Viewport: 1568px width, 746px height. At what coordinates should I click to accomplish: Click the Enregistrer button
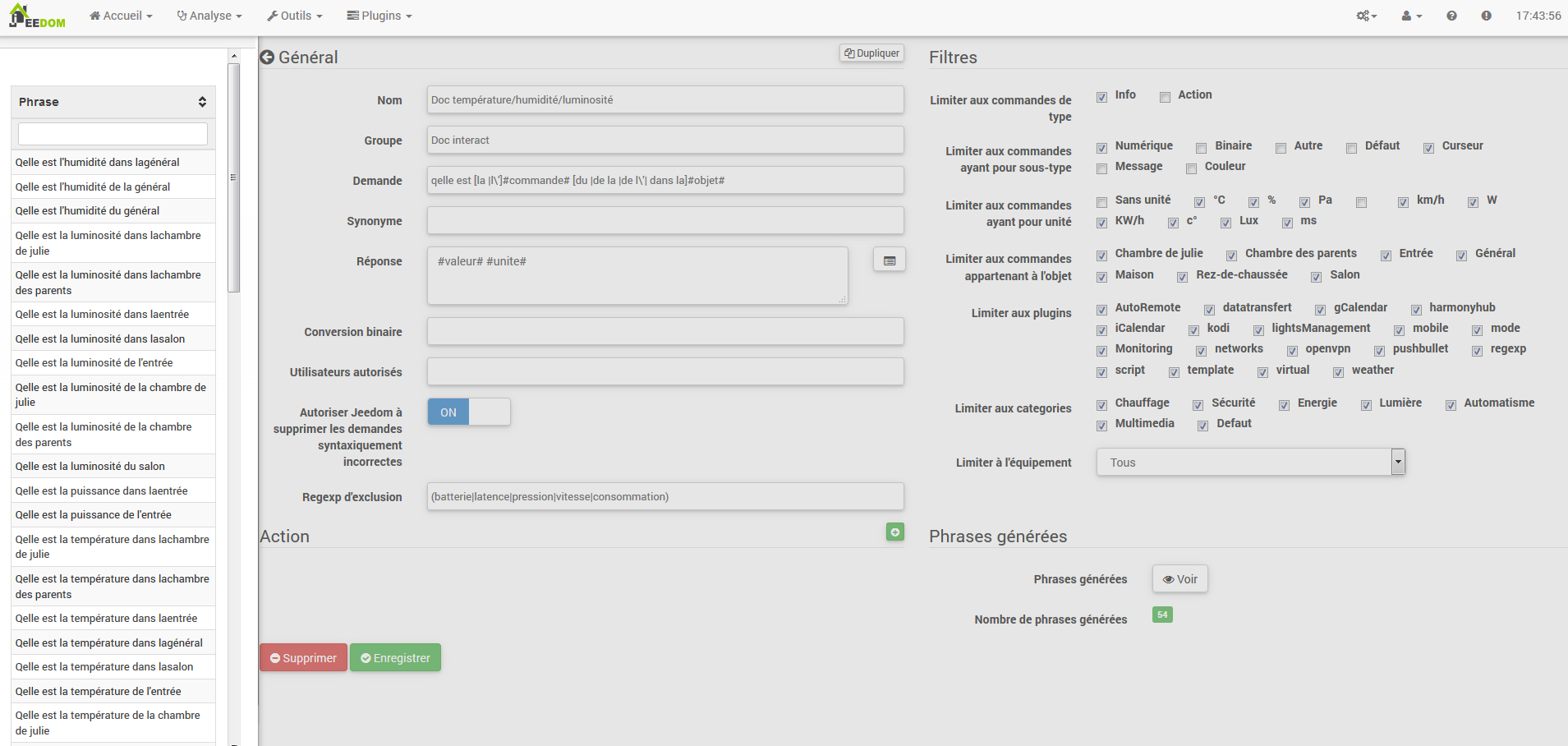tap(395, 658)
